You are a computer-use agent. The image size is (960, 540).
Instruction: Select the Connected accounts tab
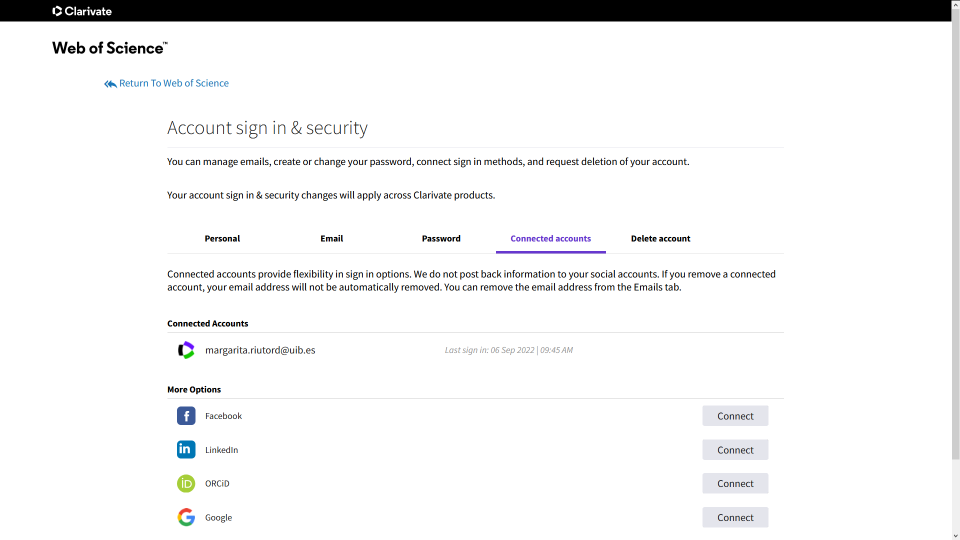click(551, 239)
